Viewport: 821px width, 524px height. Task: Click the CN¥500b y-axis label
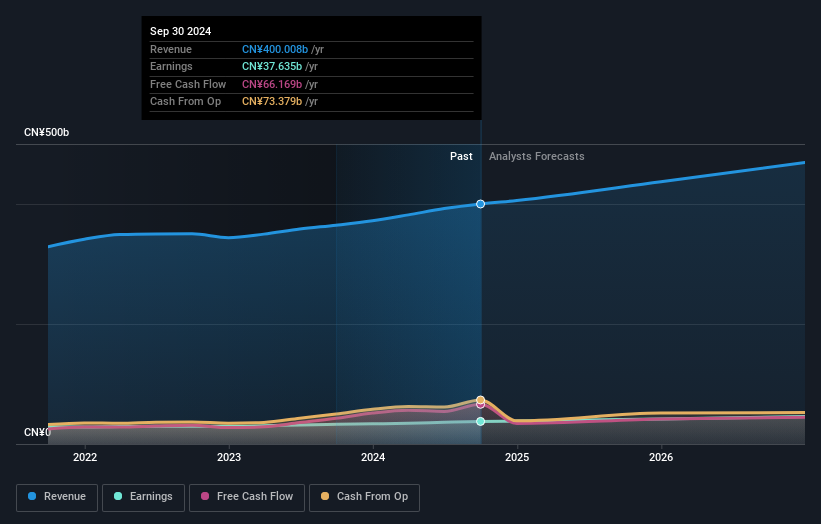click(x=47, y=132)
